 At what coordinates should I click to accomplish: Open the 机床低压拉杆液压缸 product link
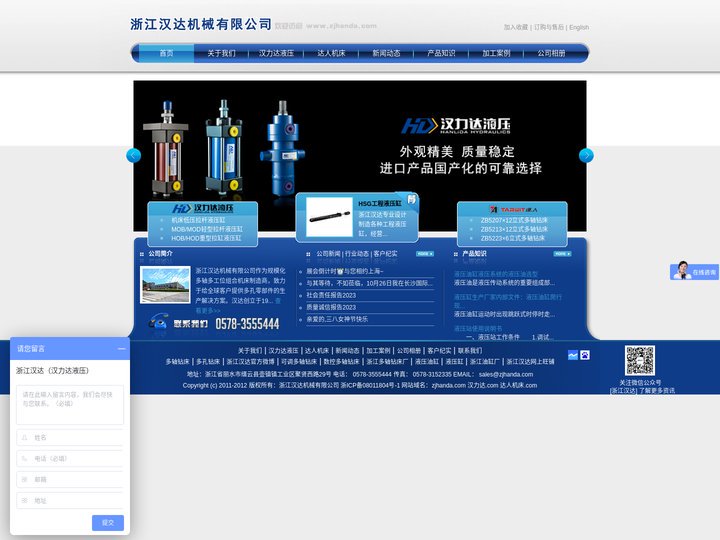(198, 220)
